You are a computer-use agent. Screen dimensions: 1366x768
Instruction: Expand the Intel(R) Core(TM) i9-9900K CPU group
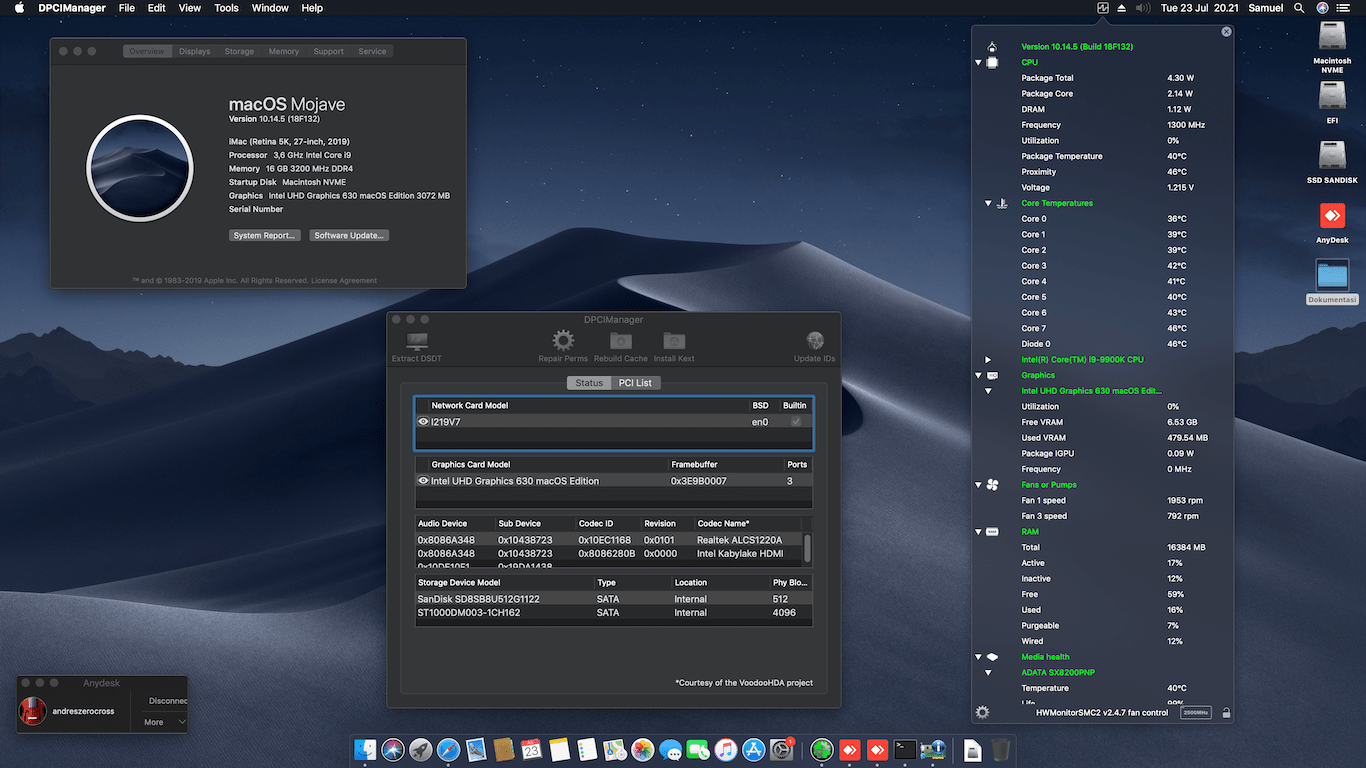tap(988, 360)
